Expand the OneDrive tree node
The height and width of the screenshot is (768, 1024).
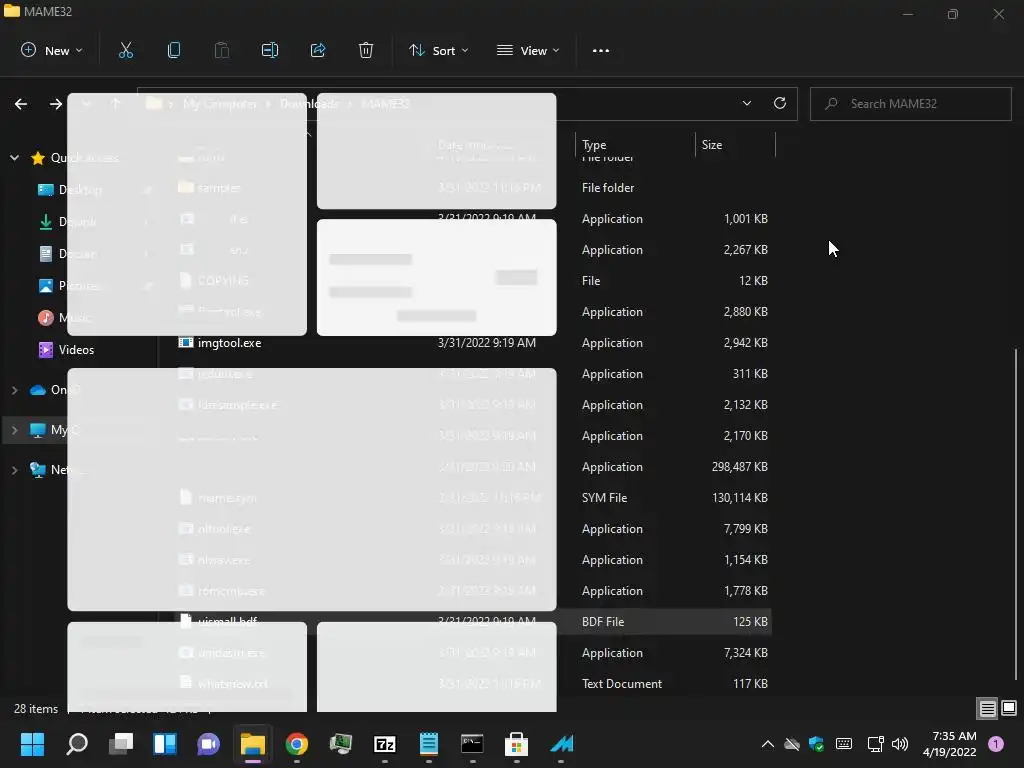click(14, 390)
